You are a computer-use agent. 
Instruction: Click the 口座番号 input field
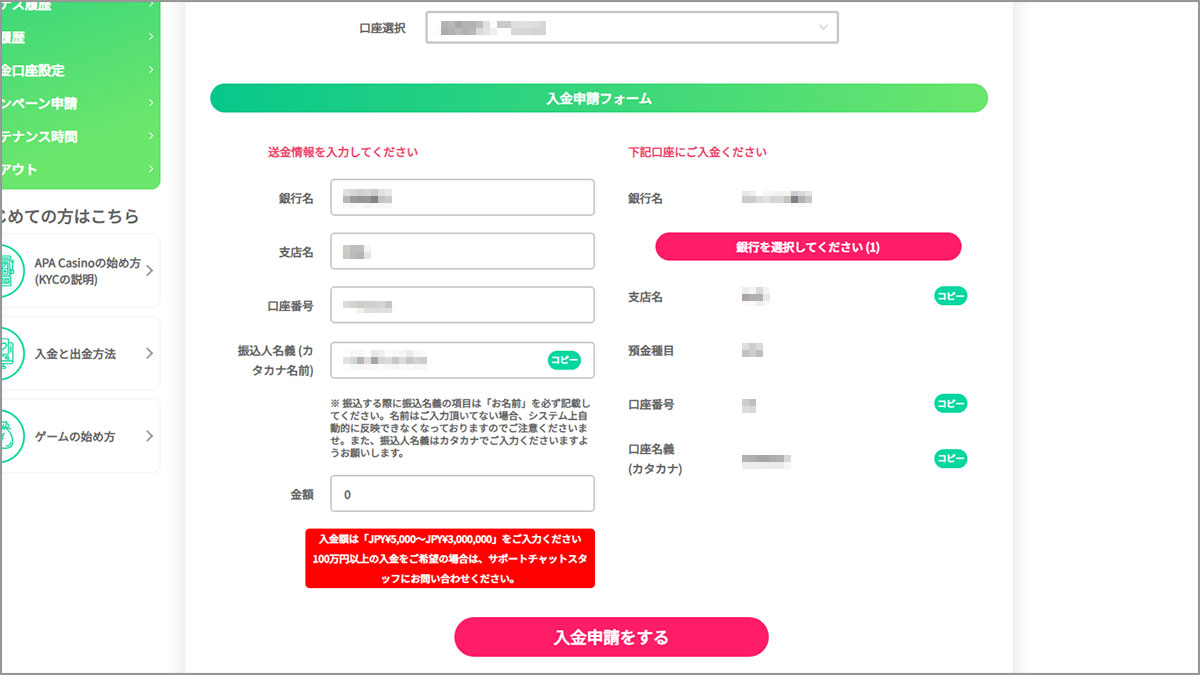(462, 305)
